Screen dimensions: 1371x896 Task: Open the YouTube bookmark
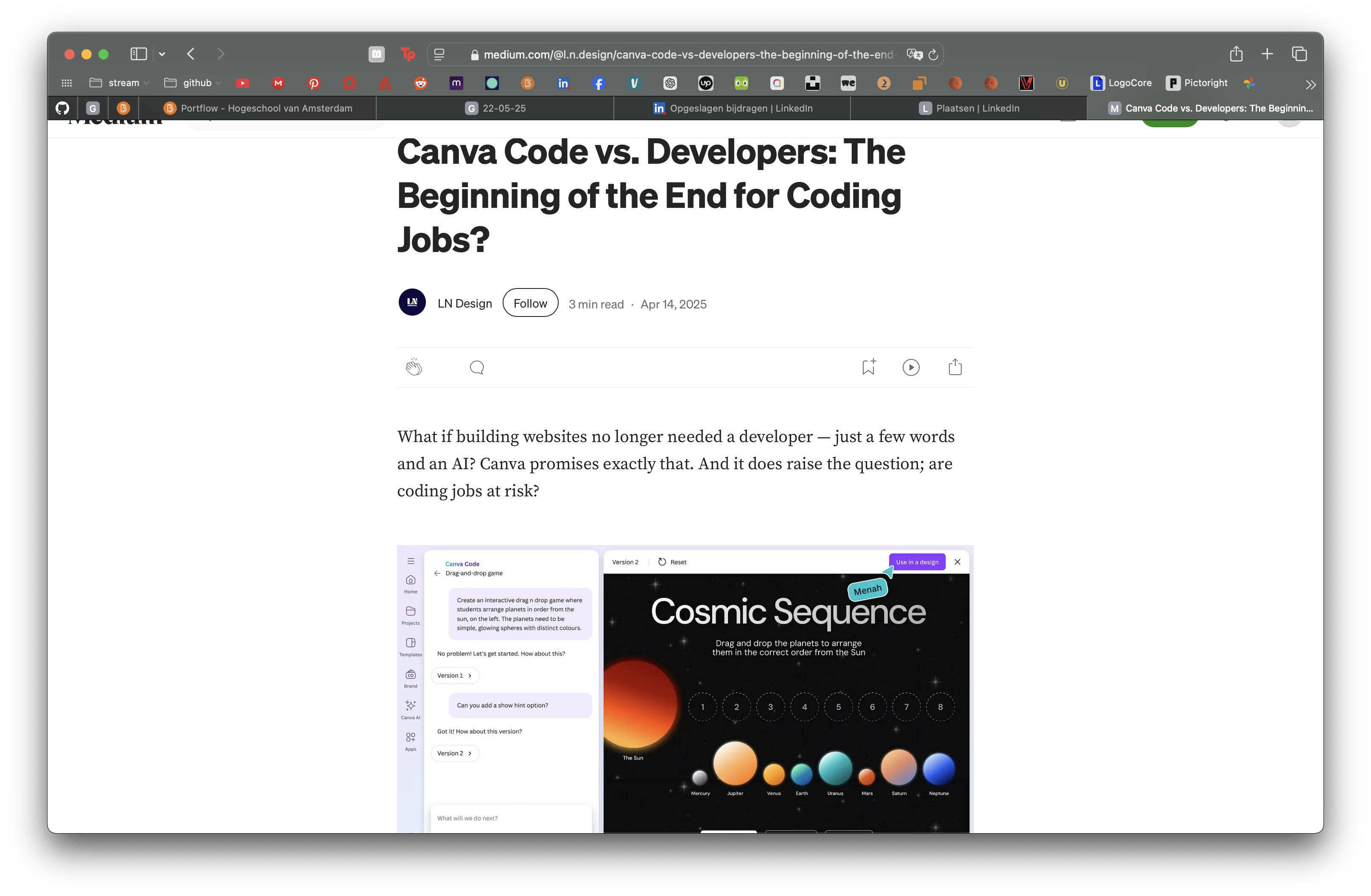pos(243,83)
